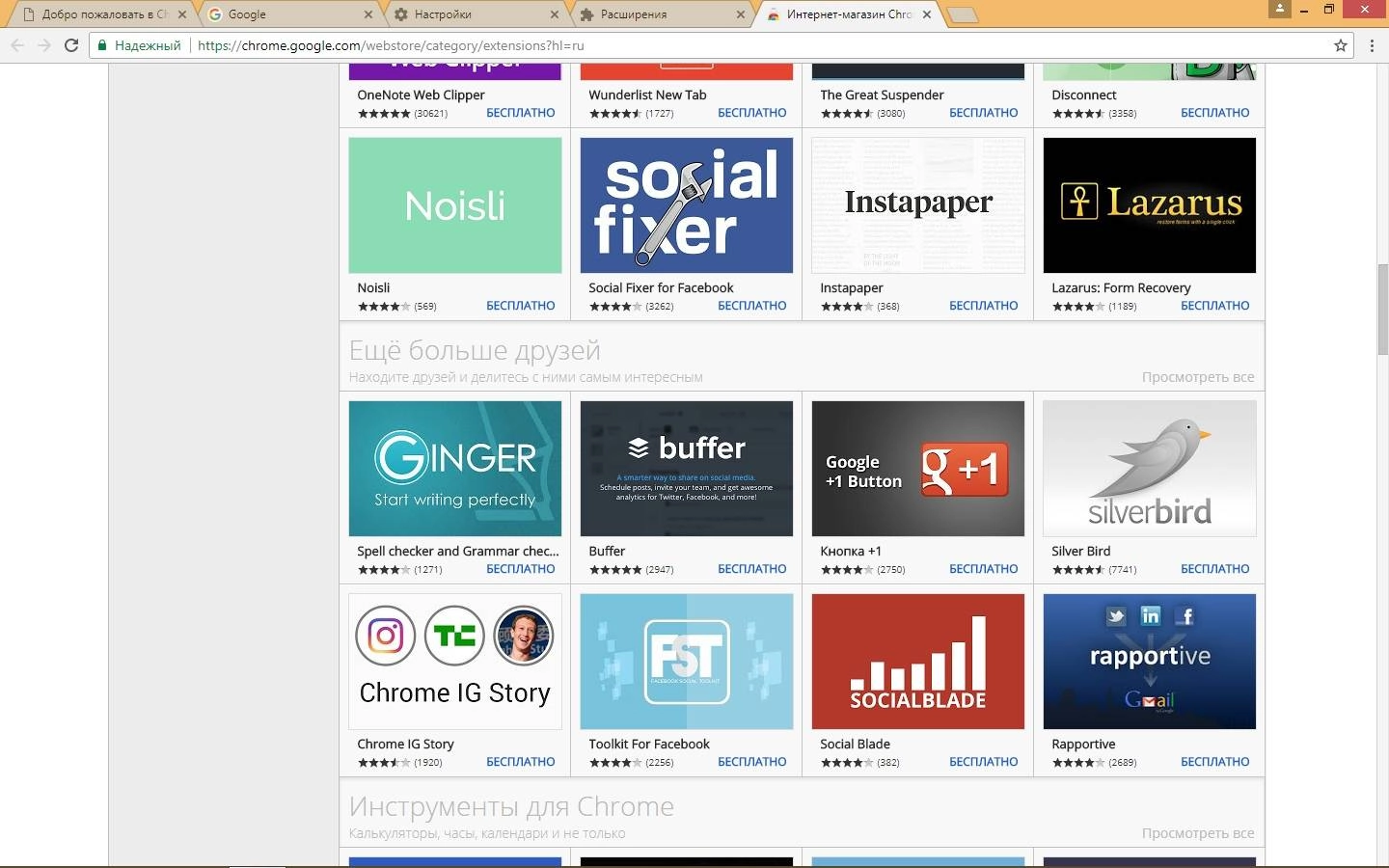Screen dimensions: 1389x868
Task: Click БЕСПЛАТНО for Noisli
Action: (x=521, y=306)
